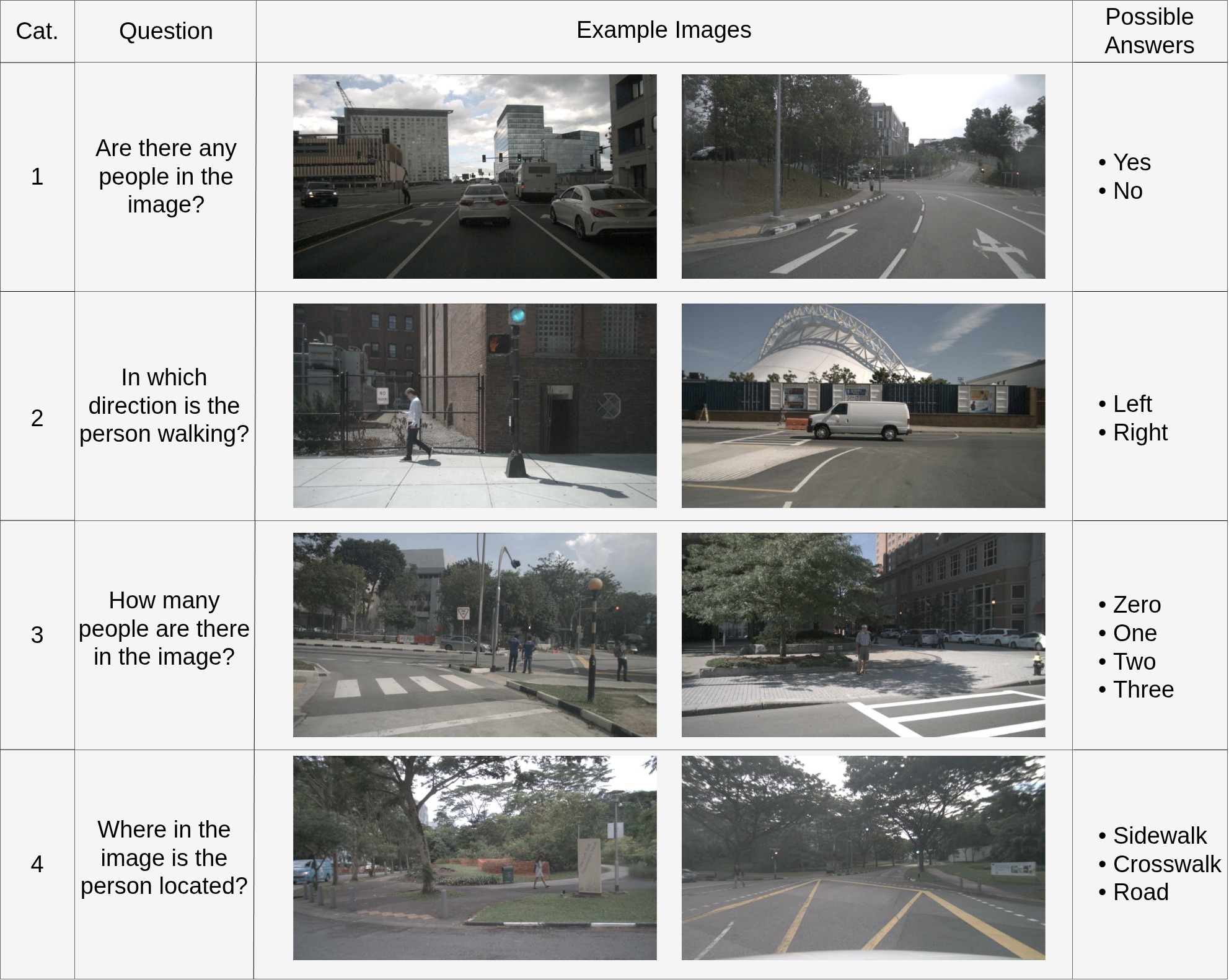Click the 'Cat.' column header
The width and height of the screenshot is (1229, 980).
point(37,31)
